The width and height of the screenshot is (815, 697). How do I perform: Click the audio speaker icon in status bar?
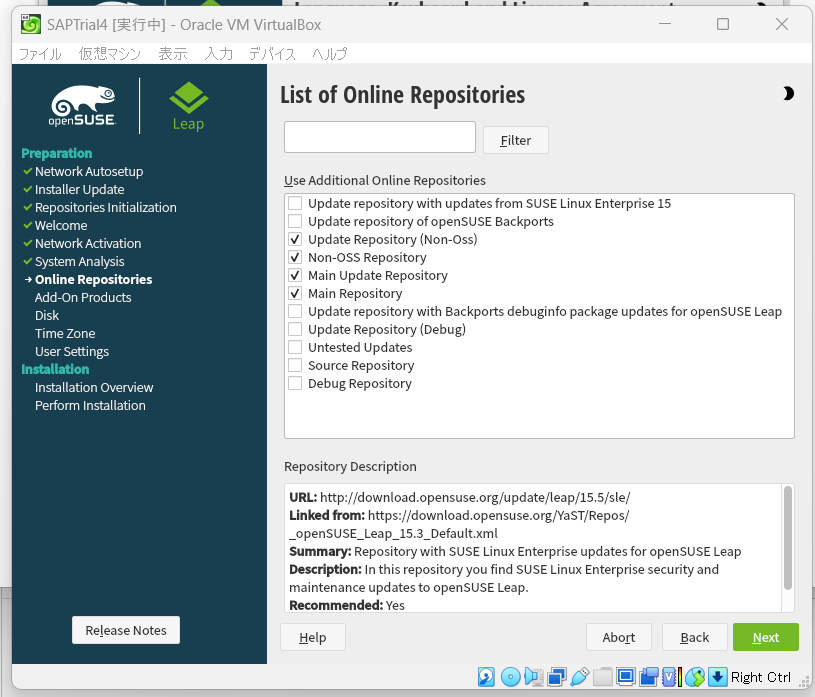point(534,677)
